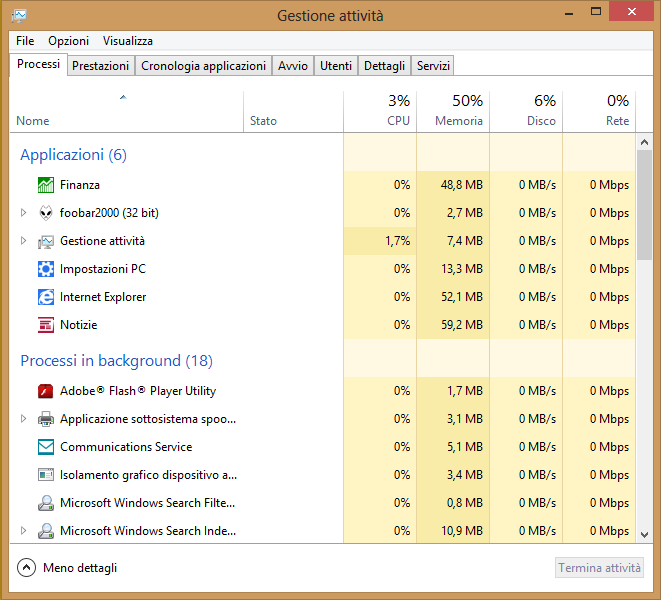
Task: Expand the foobar2000 process group
Action: tap(24, 213)
